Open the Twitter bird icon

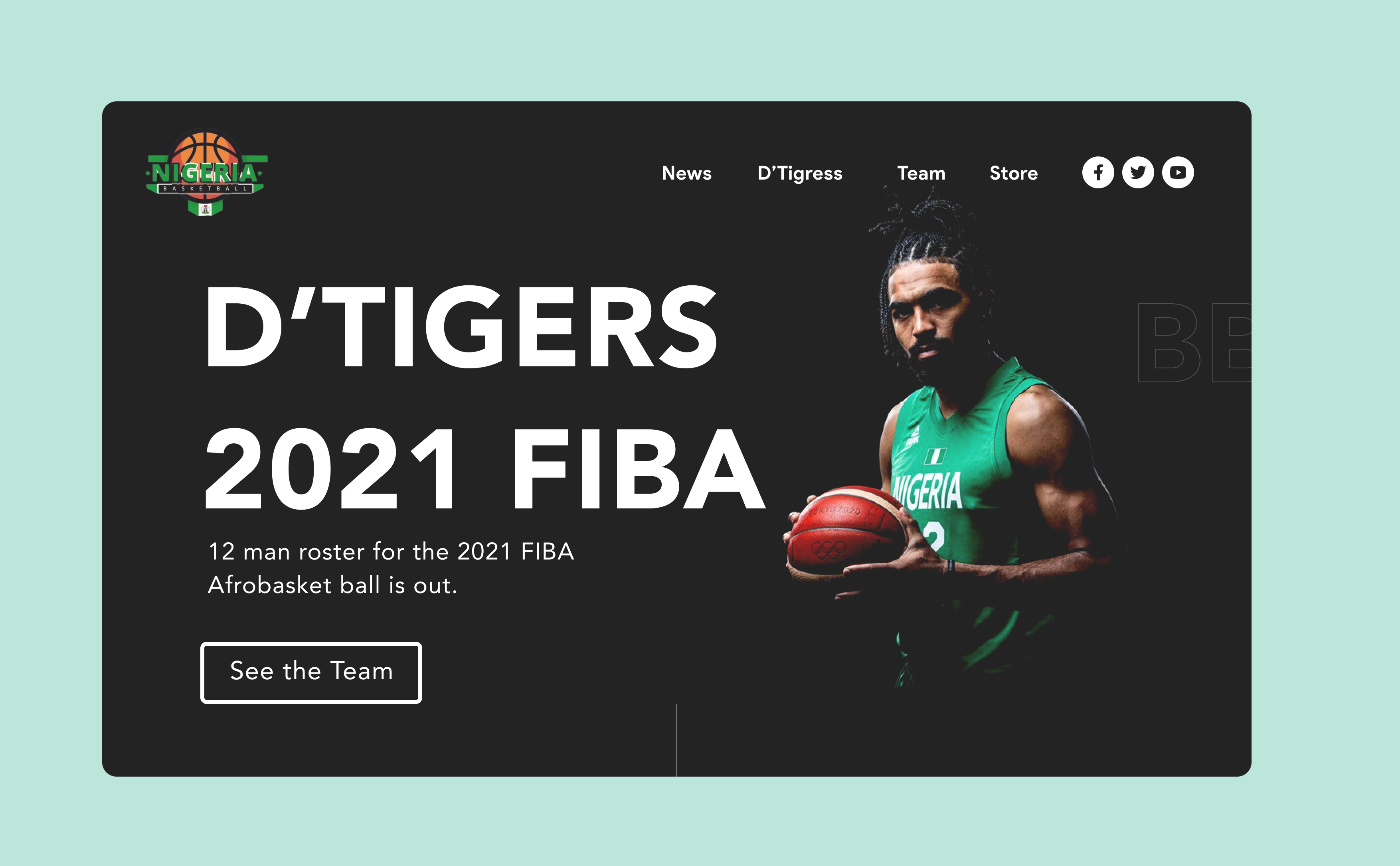coord(1138,172)
